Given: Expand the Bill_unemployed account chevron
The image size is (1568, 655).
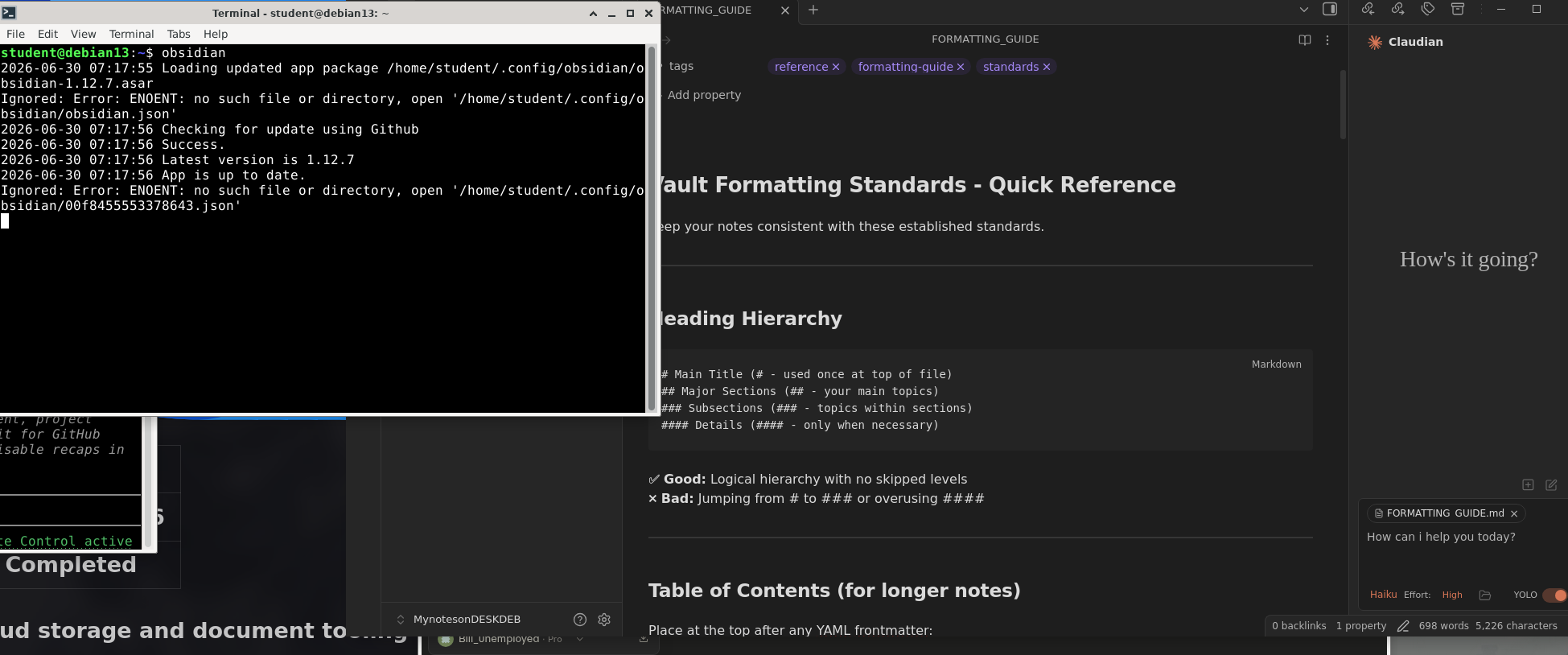Looking at the screenshot, I should pos(579,639).
